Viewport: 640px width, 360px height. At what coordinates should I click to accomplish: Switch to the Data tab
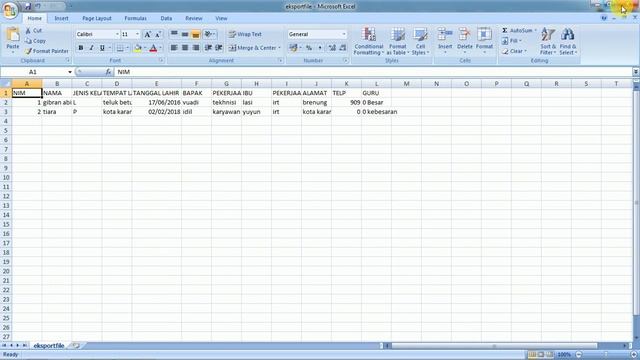point(166,18)
